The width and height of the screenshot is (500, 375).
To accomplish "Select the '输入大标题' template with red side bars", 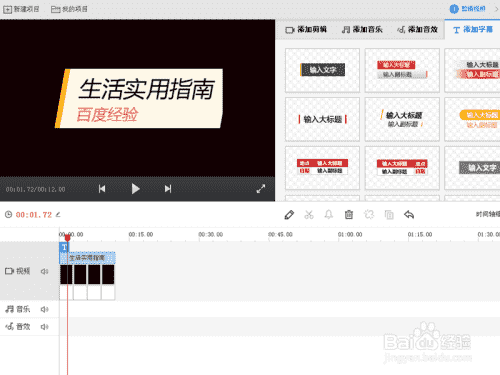I will (x=322, y=119).
